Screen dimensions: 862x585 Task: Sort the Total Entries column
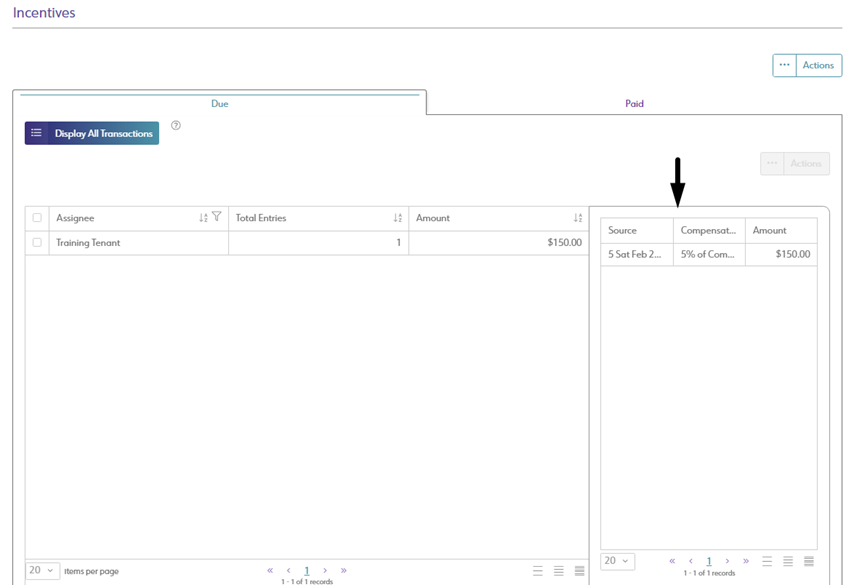(x=397, y=217)
